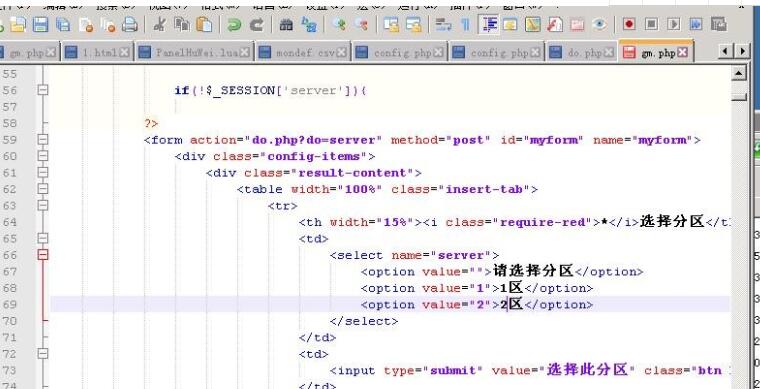
Task: Click the Print icon in toolbar
Action: [129, 24]
